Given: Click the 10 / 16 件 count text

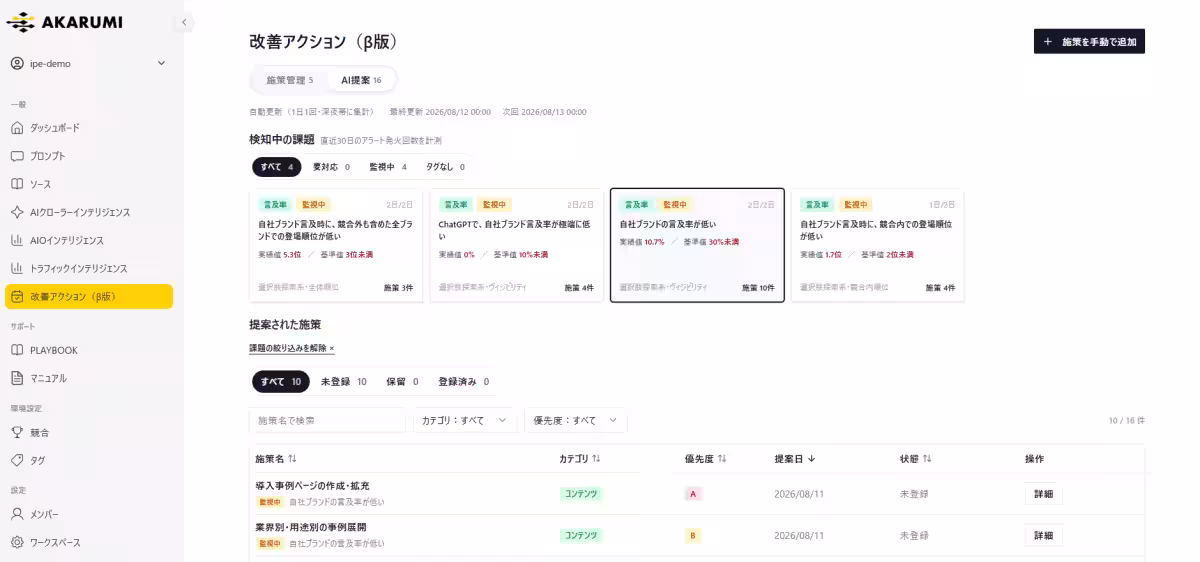Looking at the screenshot, I should point(1127,421).
